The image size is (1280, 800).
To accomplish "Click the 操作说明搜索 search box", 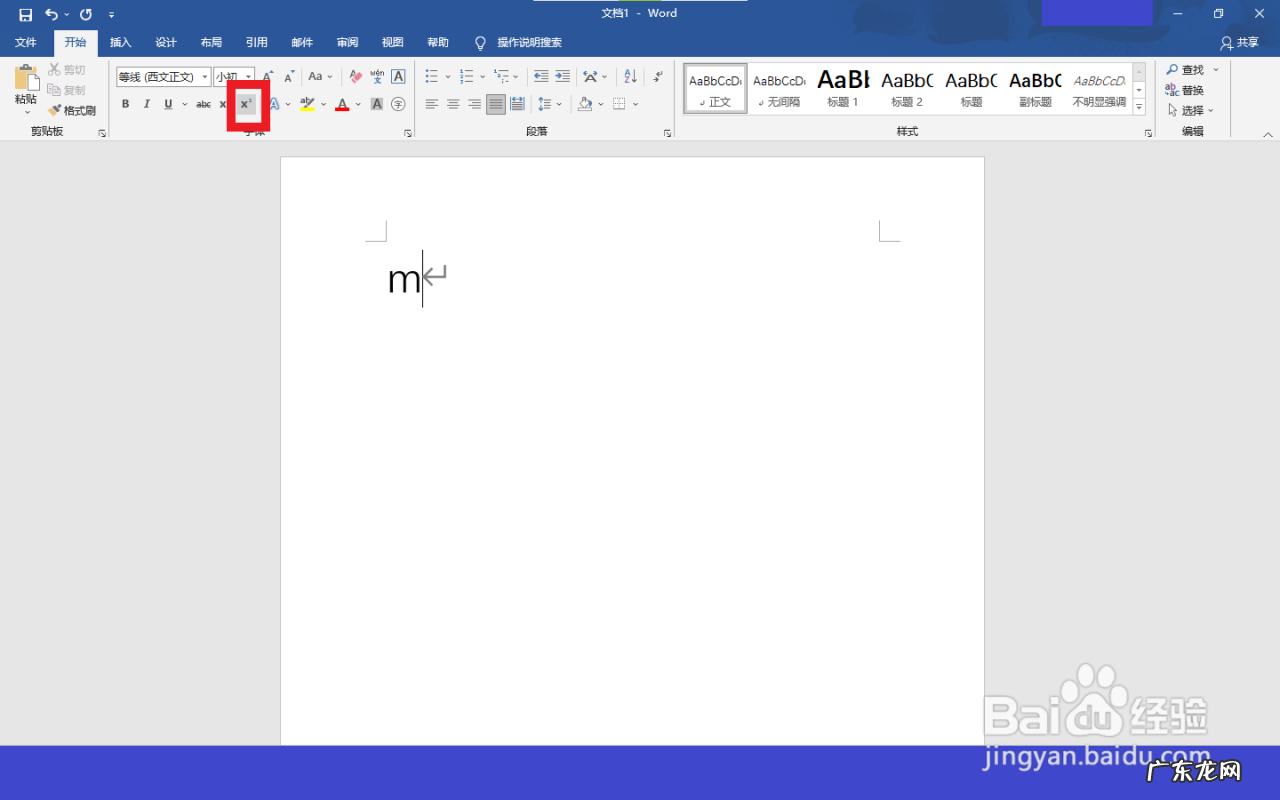I will click(x=529, y=43).
